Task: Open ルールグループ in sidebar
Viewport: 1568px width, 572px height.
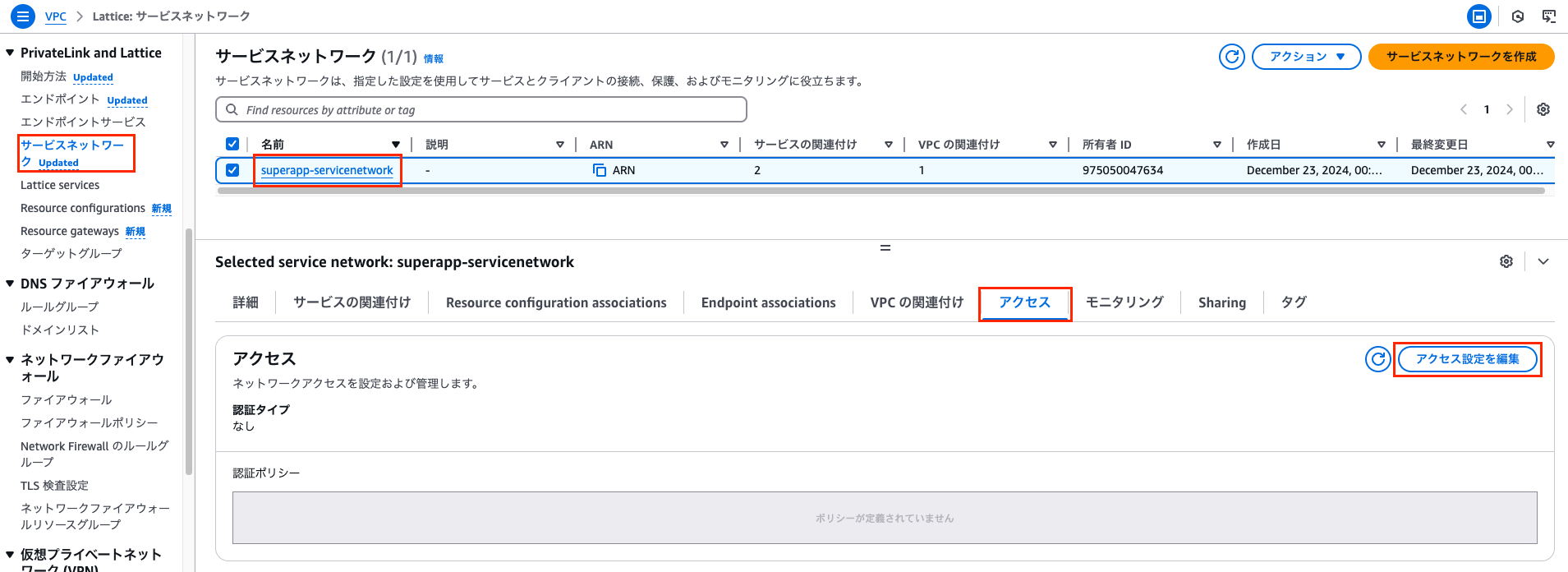Action: tap(60, 307)
